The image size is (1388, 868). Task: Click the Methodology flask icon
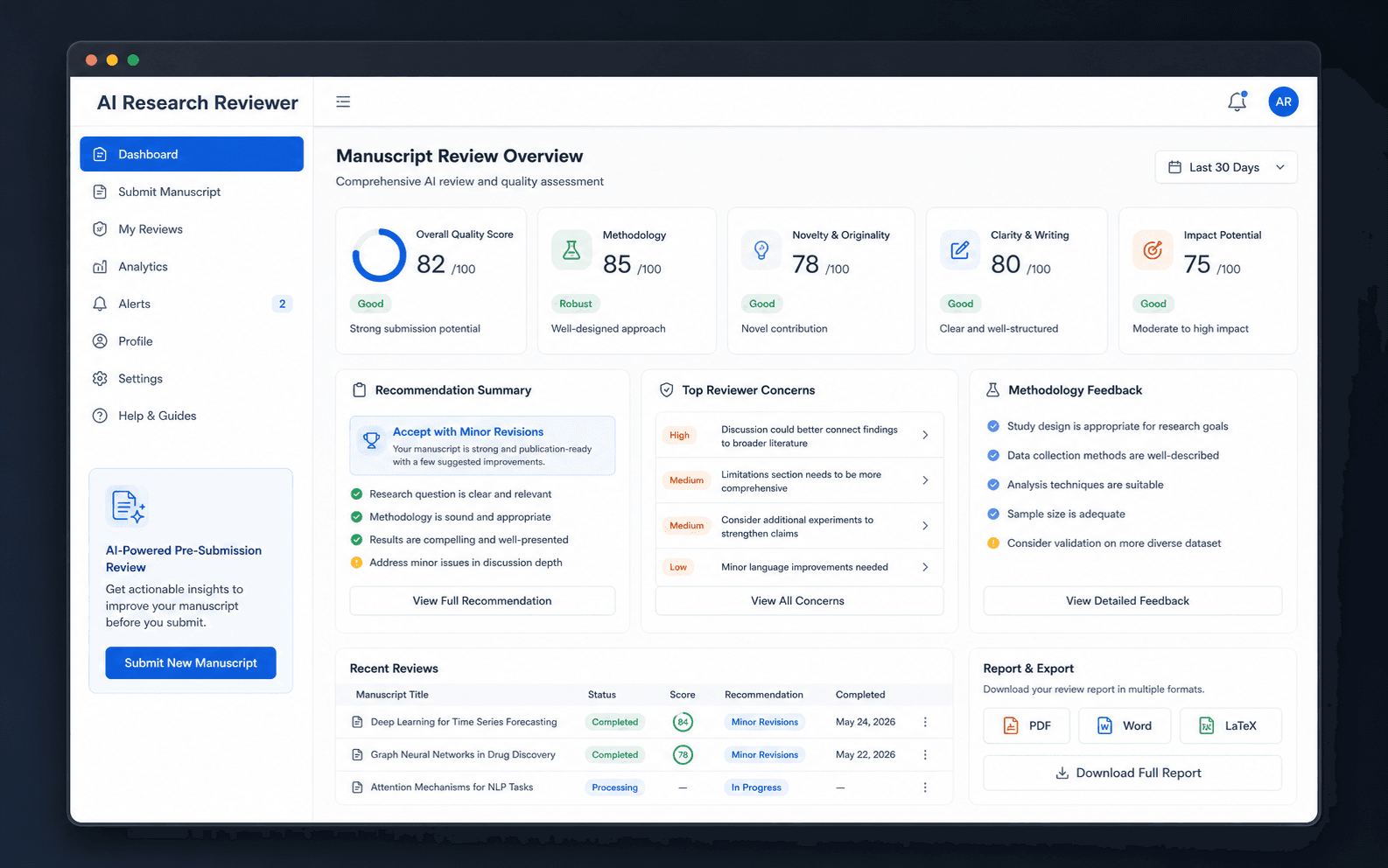click(x=571, y=250)
